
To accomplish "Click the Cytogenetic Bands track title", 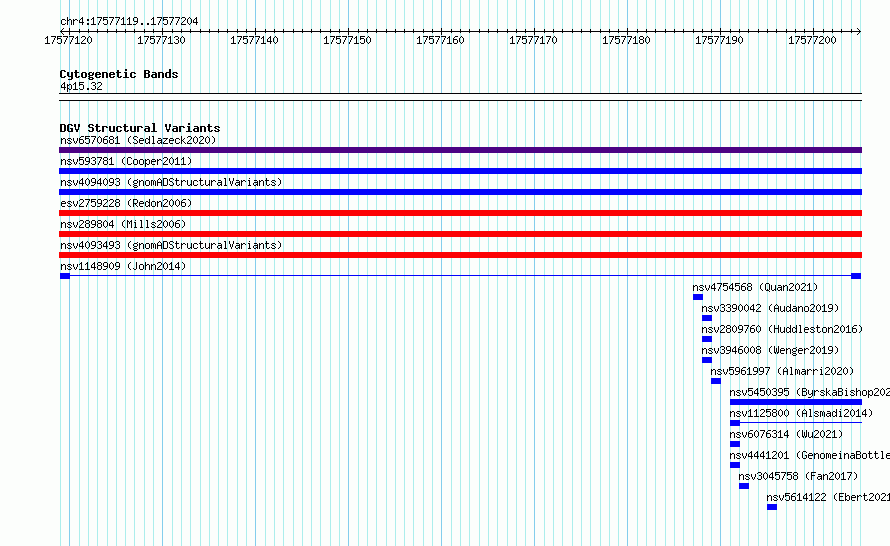I will pyautogui.click(x=119, y=74).
